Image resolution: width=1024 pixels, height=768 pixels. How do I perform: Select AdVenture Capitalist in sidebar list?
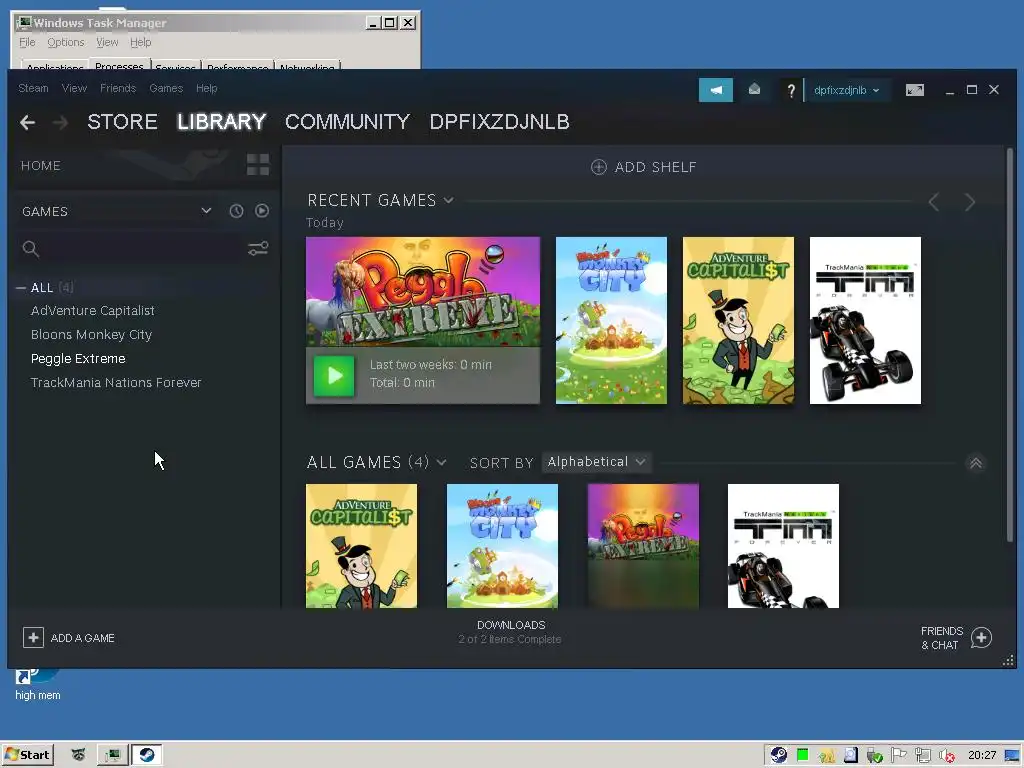click(x=93, y=311)
